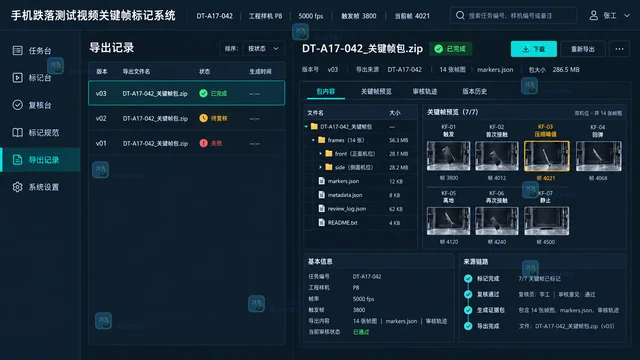
Task: Click the 标记完成 check icon in 来源链路
Action: (468, 278)
